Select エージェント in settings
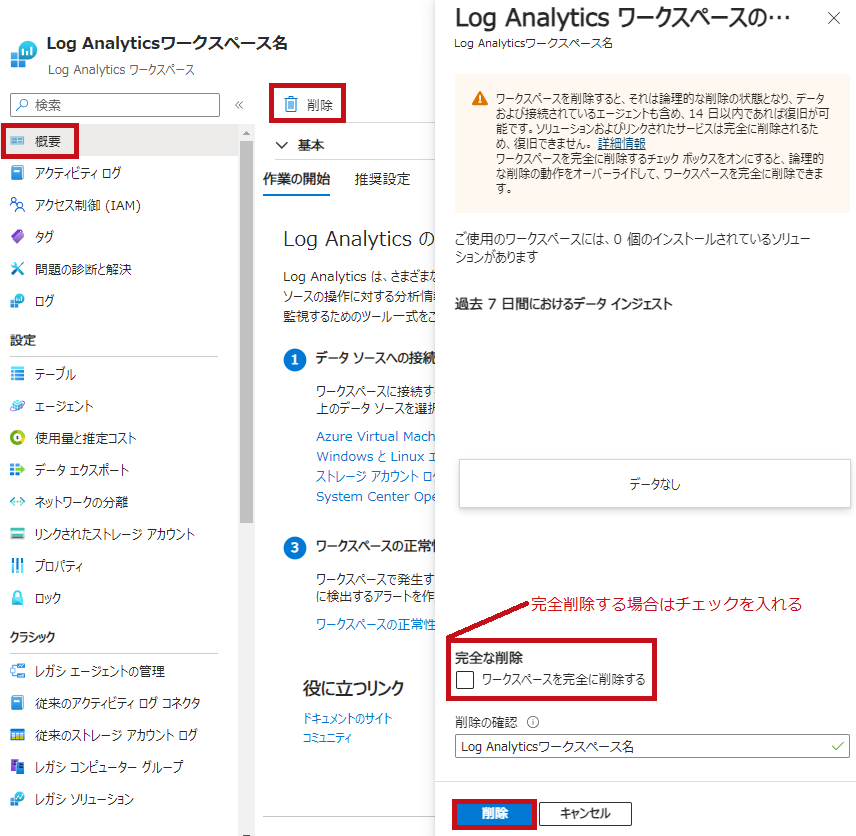Screen dimensions: 856x836 pyautogui.click(x=64, y=406)
